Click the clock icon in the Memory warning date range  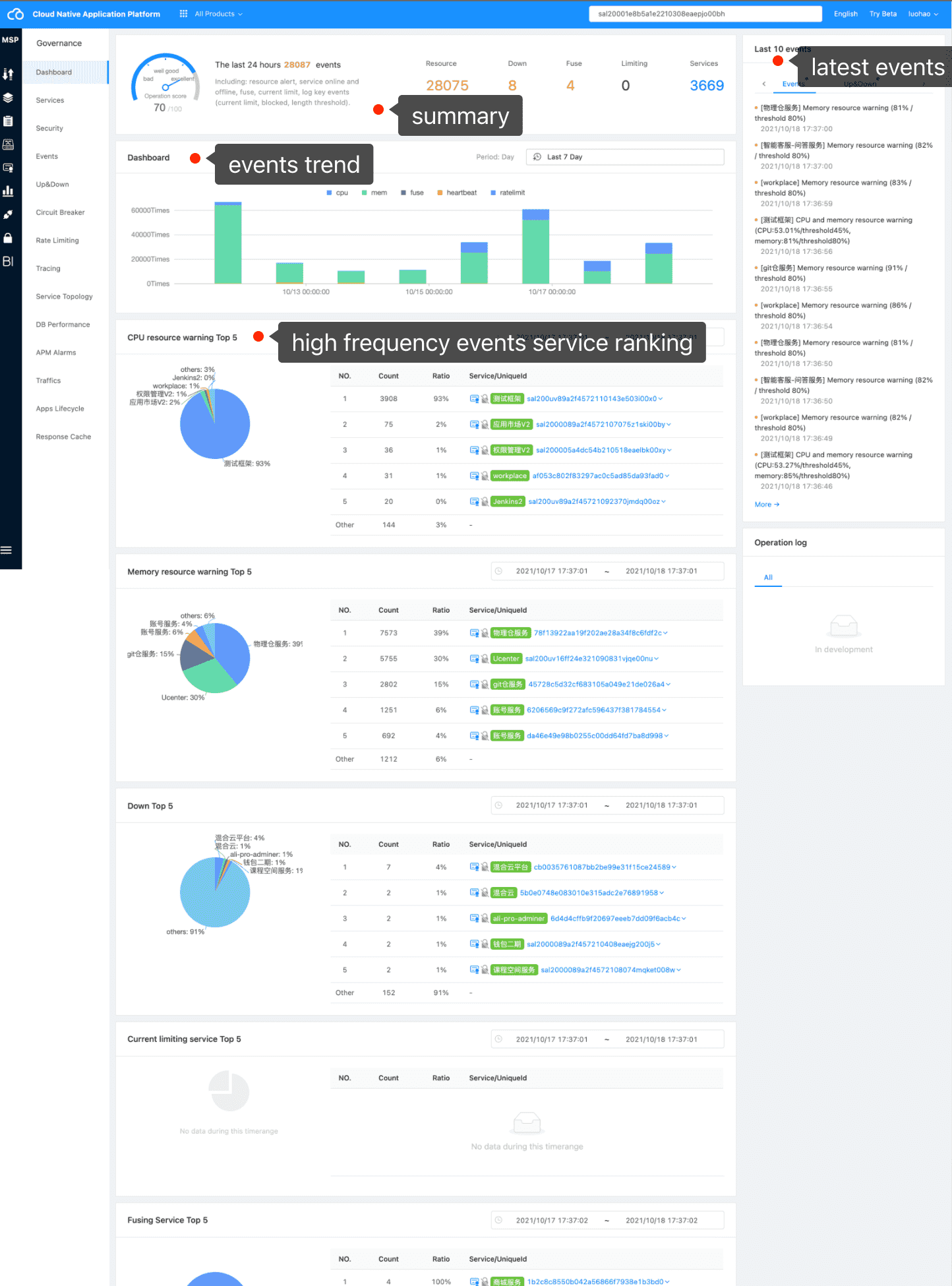(x=499, y=571)
